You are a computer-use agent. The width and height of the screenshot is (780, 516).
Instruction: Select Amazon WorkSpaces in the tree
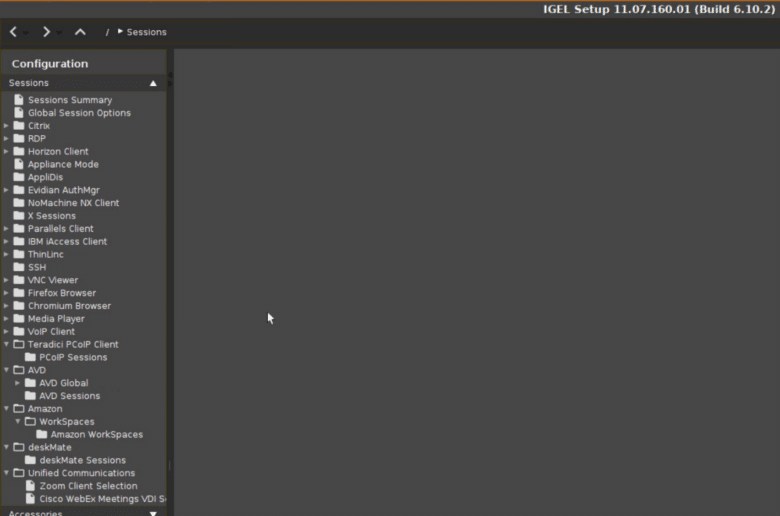click(97, 434)
